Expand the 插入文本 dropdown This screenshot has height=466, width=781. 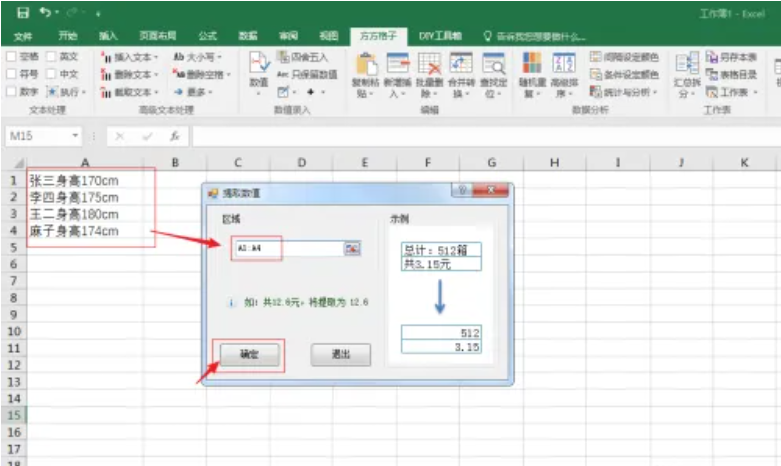[154, 58]
